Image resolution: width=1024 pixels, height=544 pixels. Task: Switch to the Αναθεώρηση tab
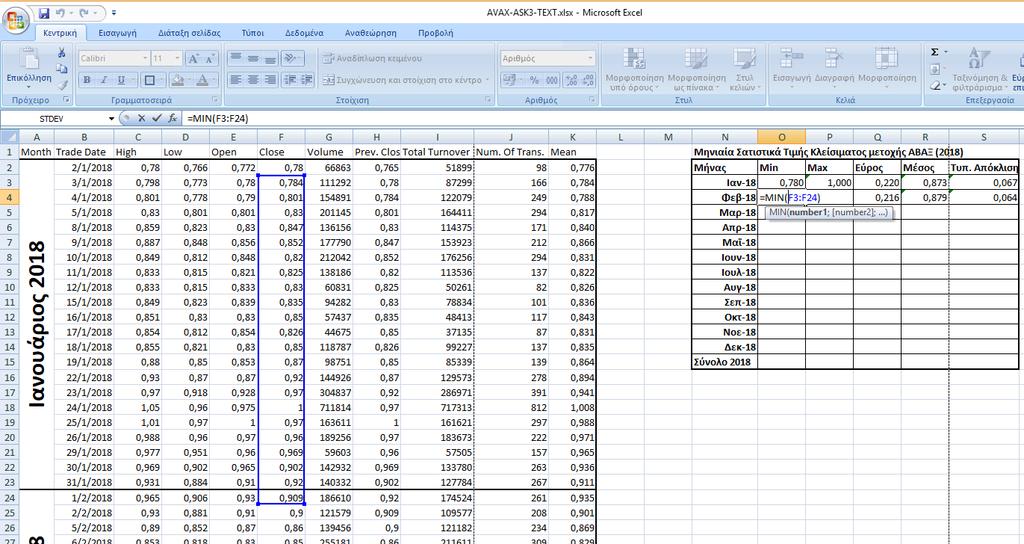[370, 33]
